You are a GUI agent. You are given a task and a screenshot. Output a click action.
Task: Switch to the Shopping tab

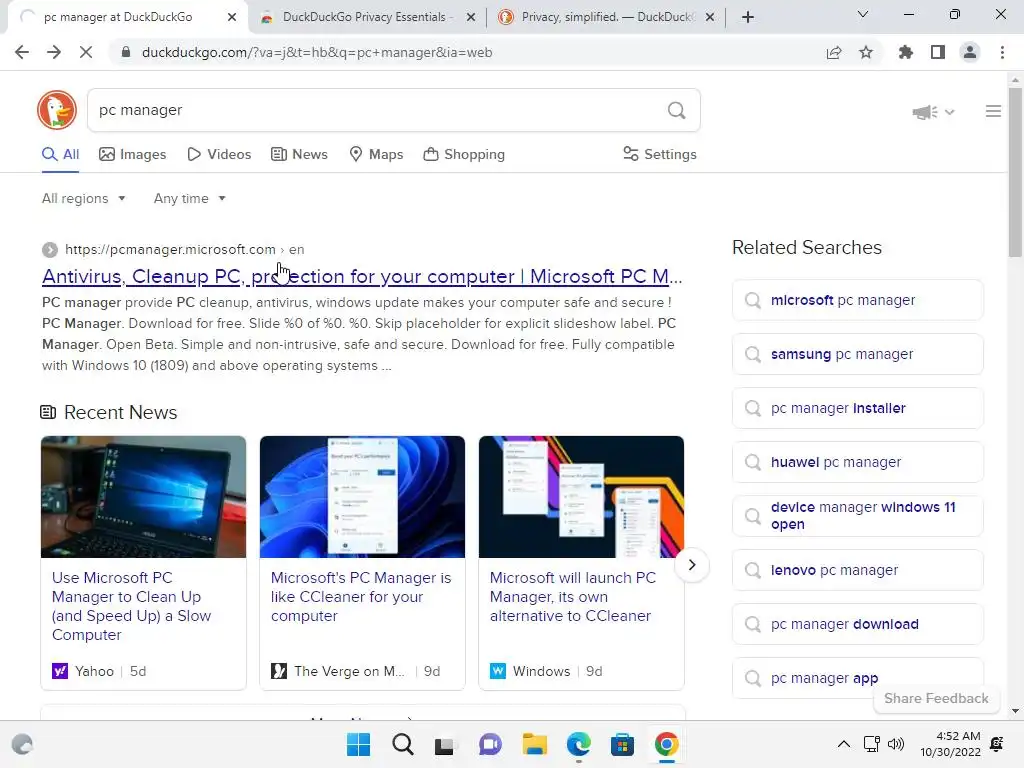[x=464, y=155]
